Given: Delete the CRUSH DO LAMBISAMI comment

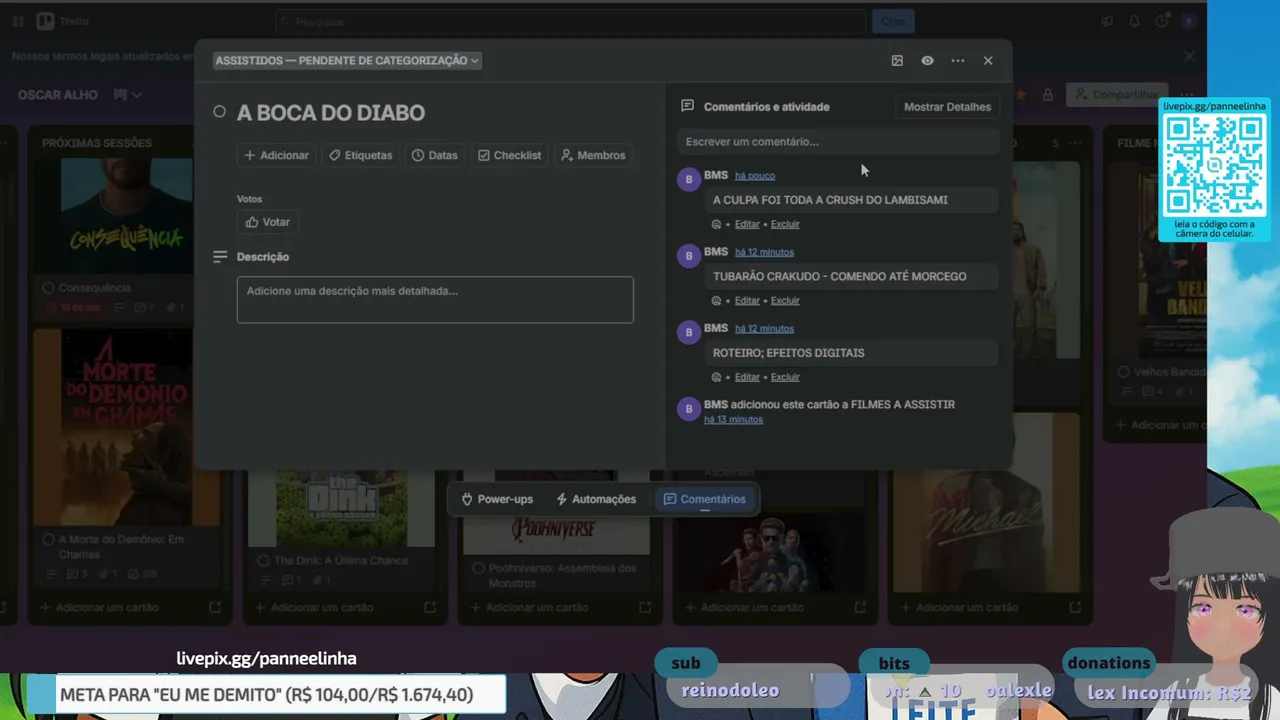Looking at the screenshot, I should pyautogui.click(x=785, y=224).
